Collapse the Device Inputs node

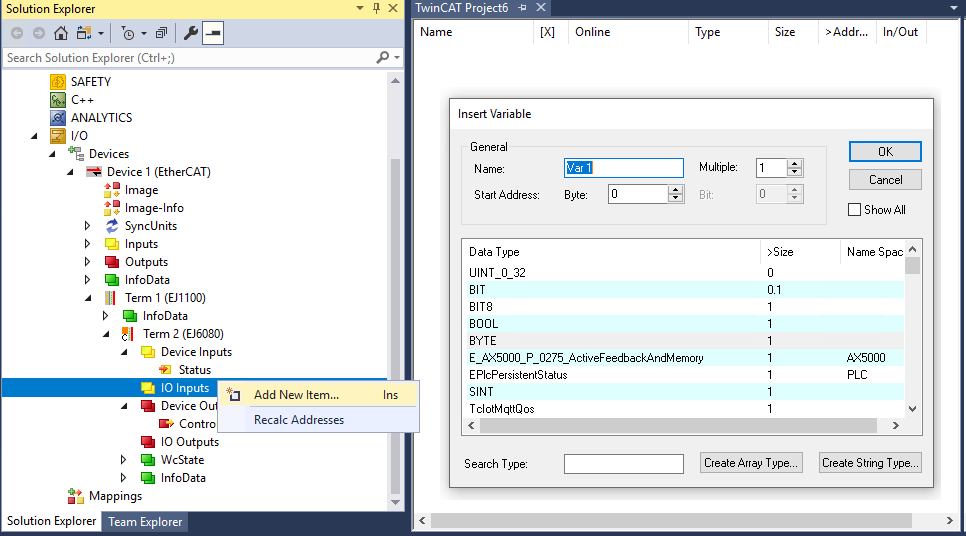124,352
